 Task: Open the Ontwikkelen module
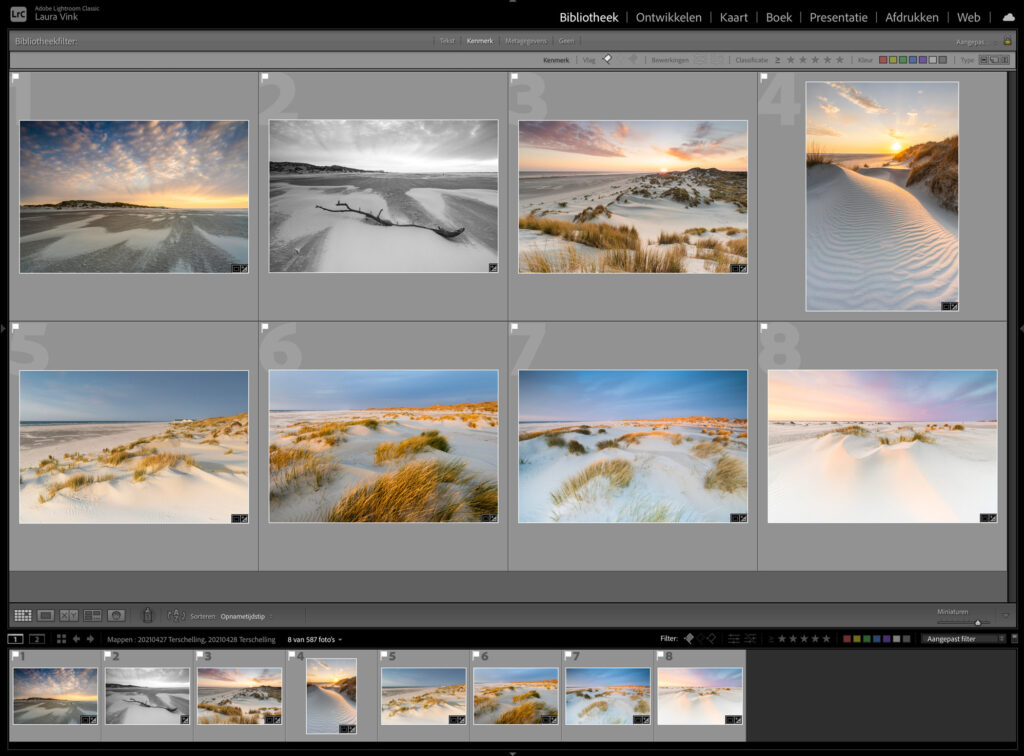tap(668, 17)
